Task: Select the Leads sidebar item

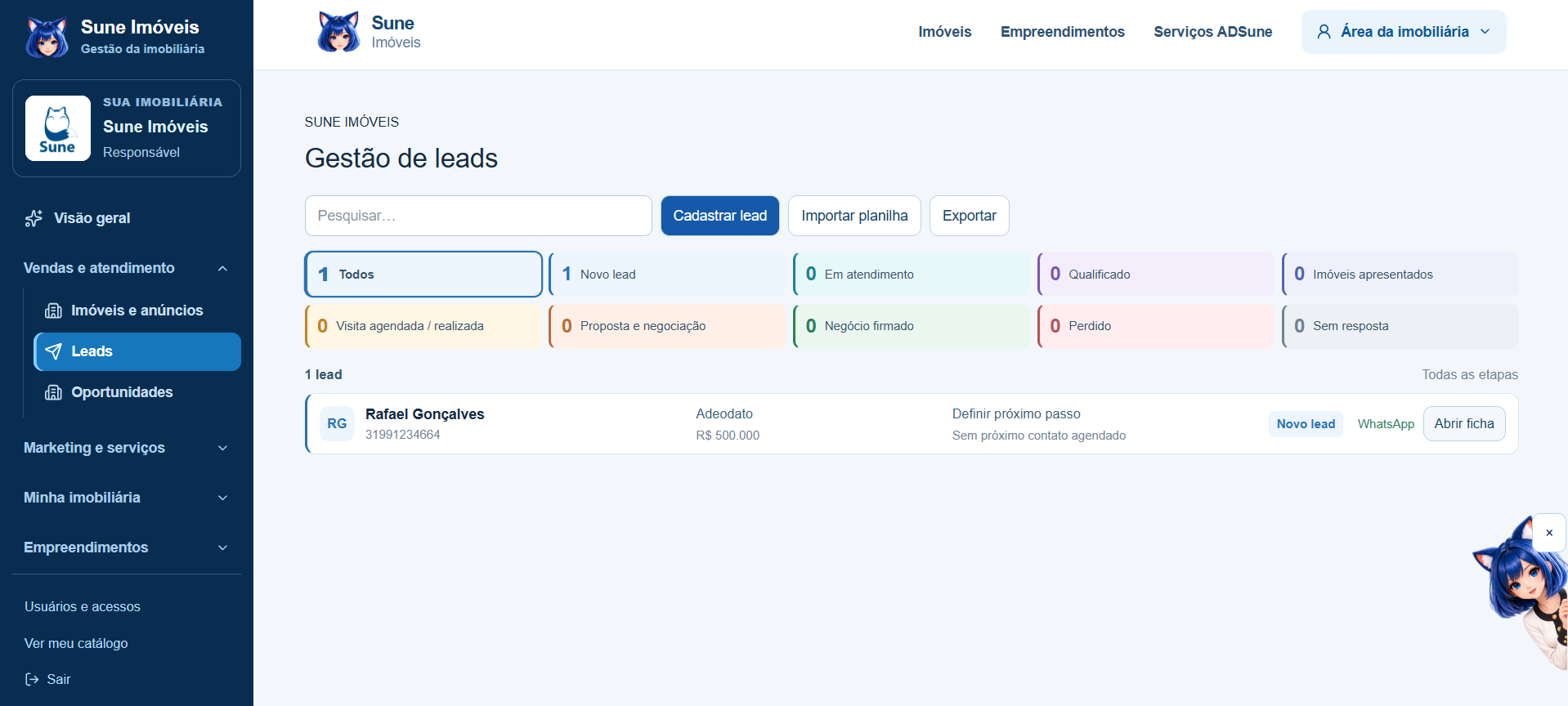Action: coord(137,351)
